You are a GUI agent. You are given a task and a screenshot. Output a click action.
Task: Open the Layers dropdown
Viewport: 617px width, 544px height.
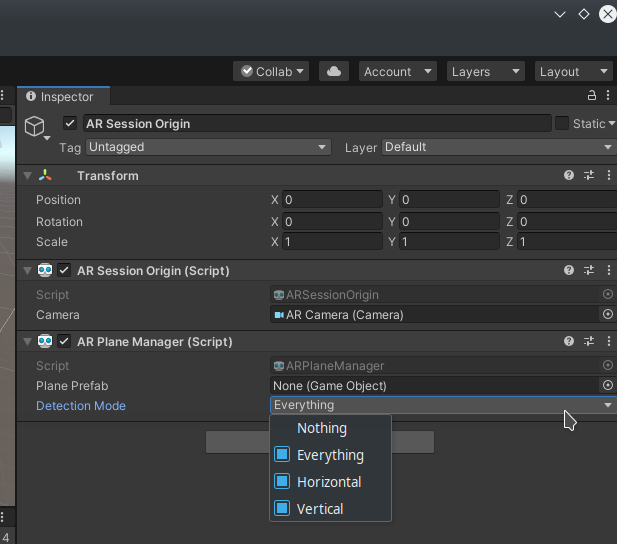pyautogui.click(x=486, y=71)
